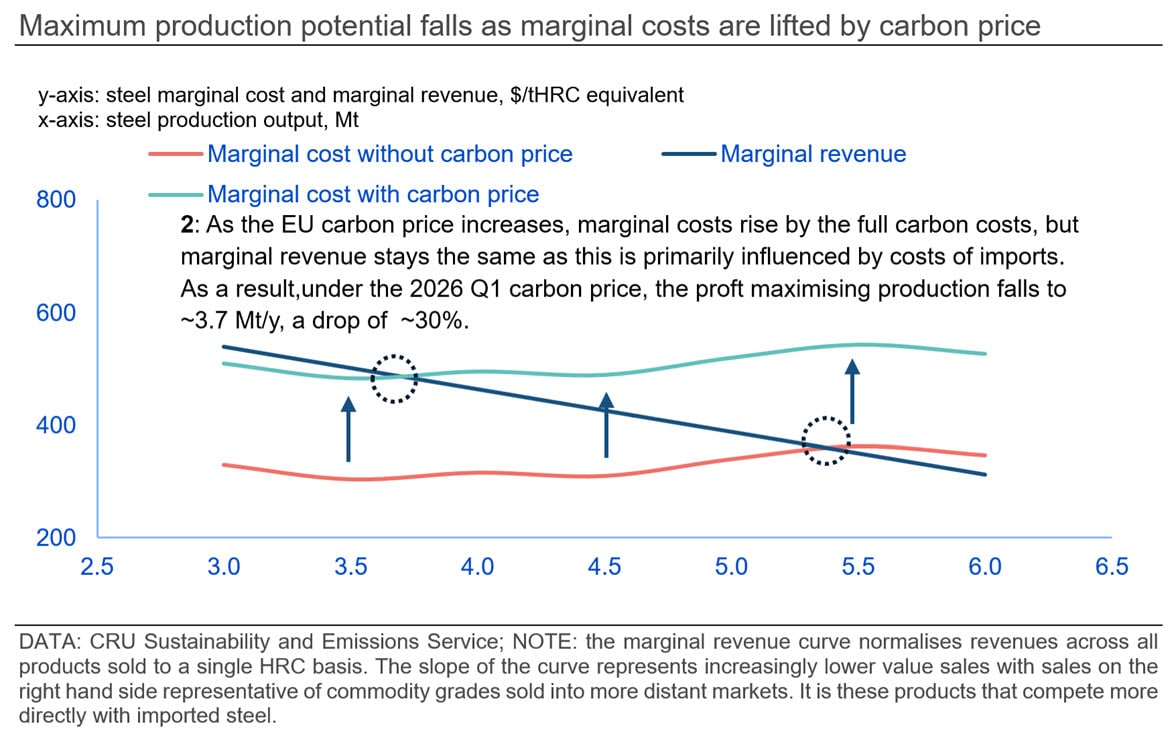1174x730 pixels.
Task: Click the red legend line marker
Action: (176, 154)
